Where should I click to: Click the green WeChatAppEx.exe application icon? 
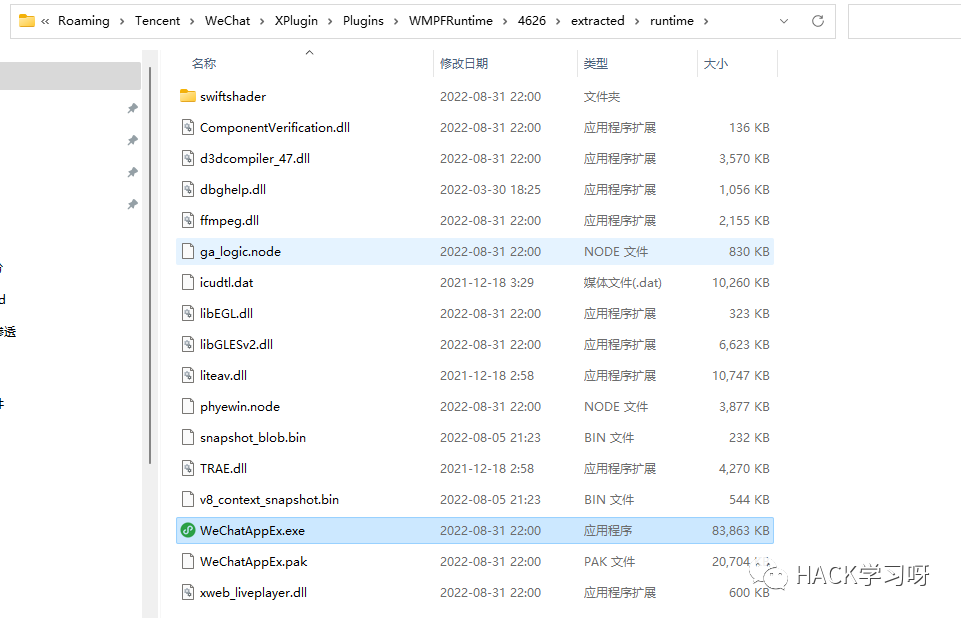(x=188, y=530)
